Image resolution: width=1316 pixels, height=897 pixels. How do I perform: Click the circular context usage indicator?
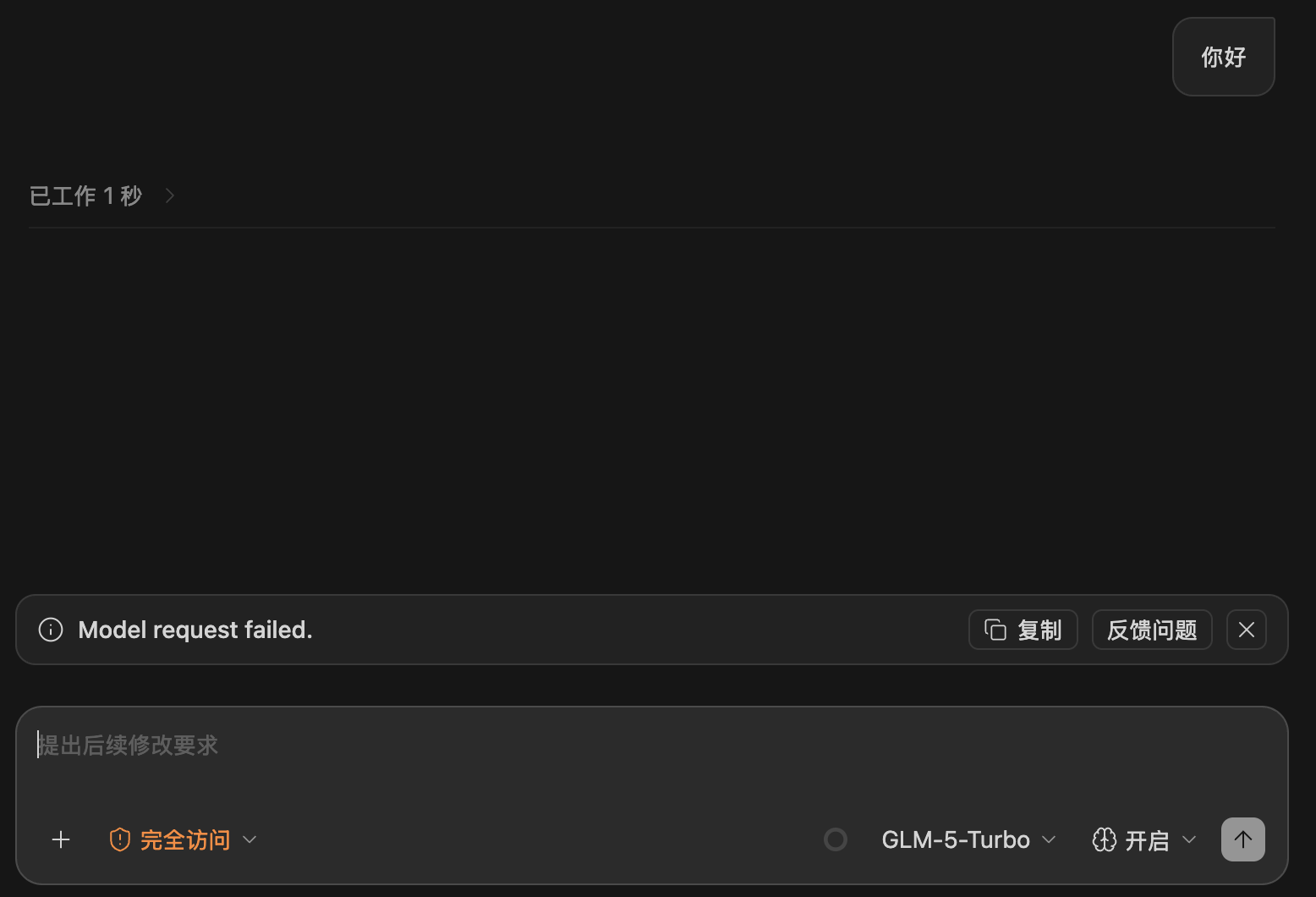836,839
